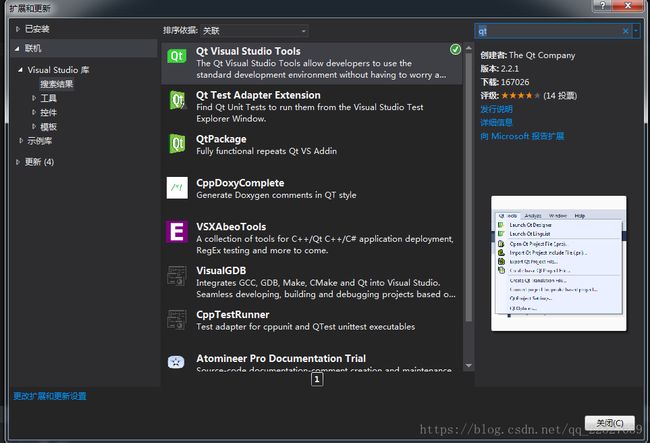Viewport: 650px width, 443px height.
Task: Select 搜索结果 in the tree
Action: point(57,84)
